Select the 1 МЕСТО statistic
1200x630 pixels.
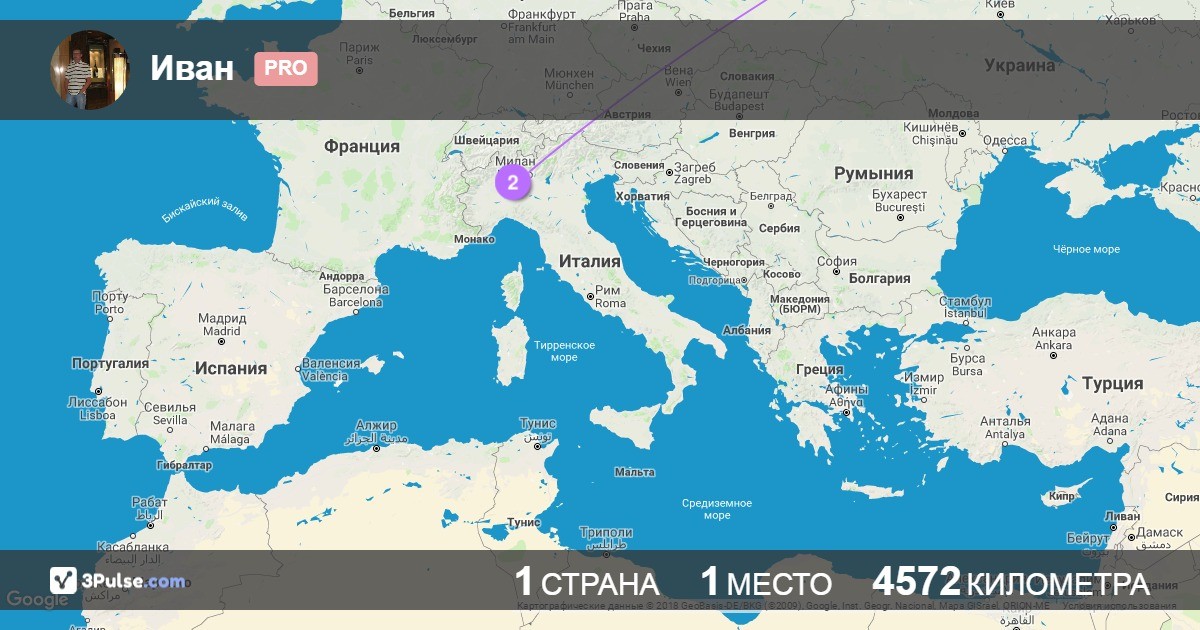point(766,583)
